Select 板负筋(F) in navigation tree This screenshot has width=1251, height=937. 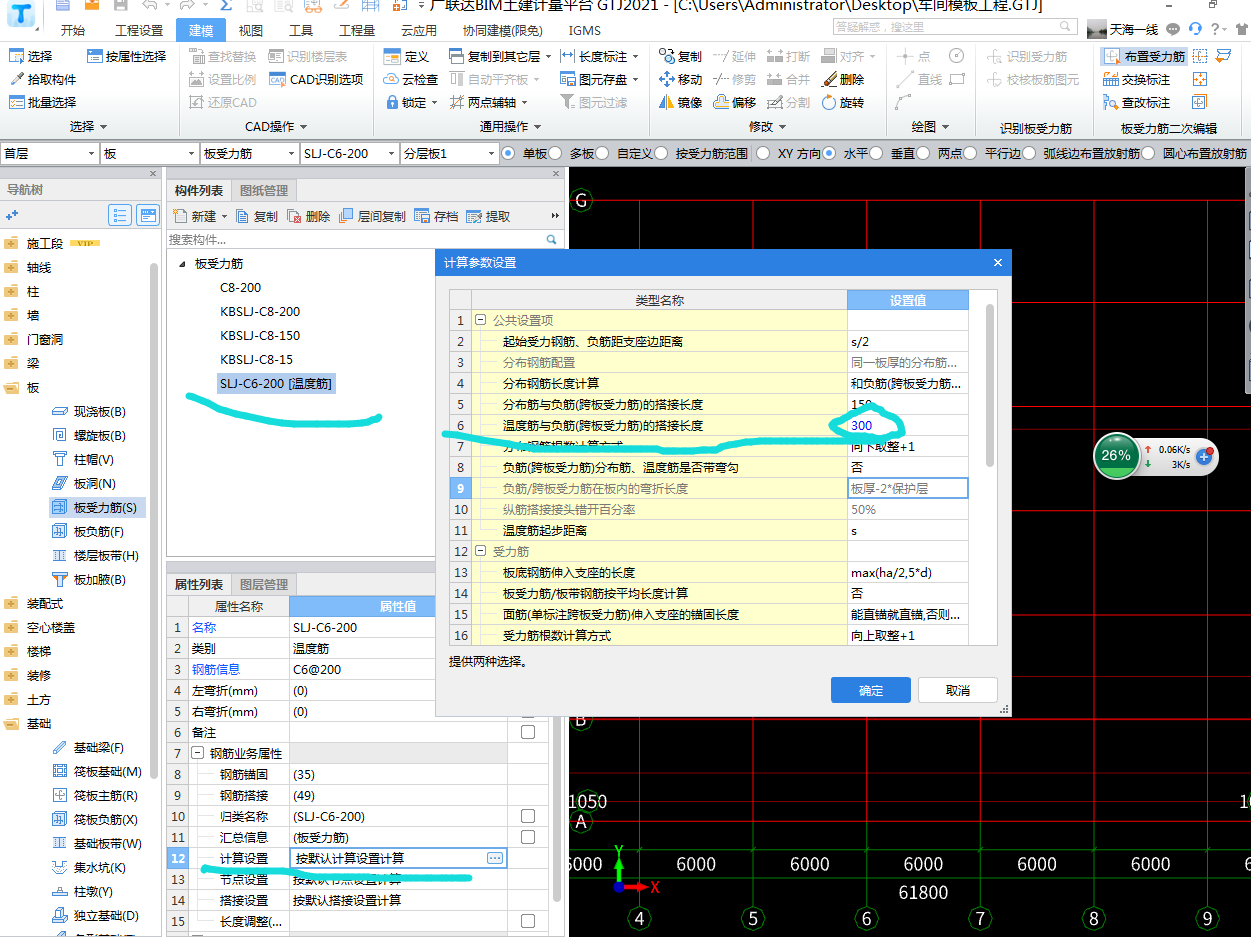(88, 532)
